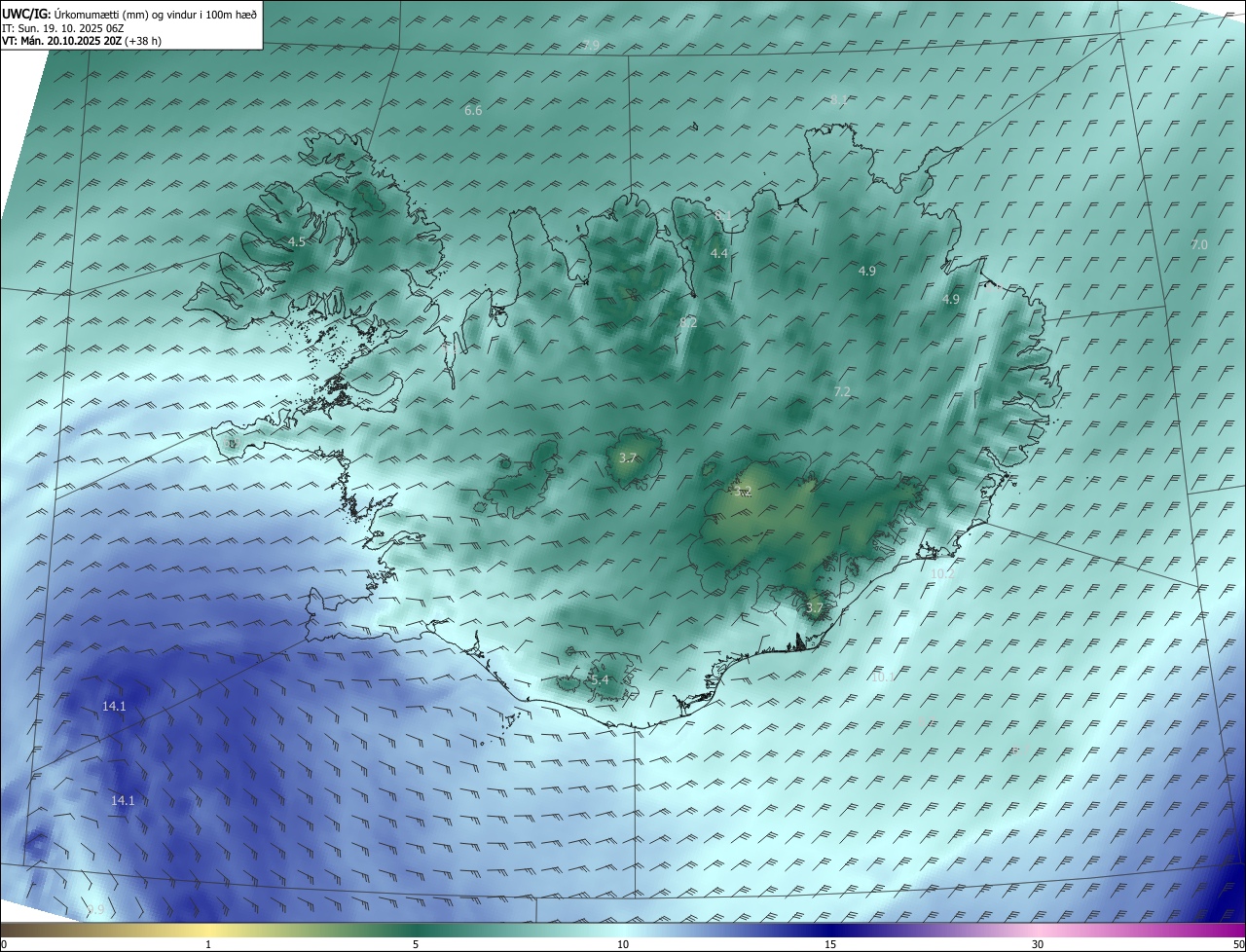Click the 7.9 value at the map's northern edge

pyautogui.click(x=591, y=46)
